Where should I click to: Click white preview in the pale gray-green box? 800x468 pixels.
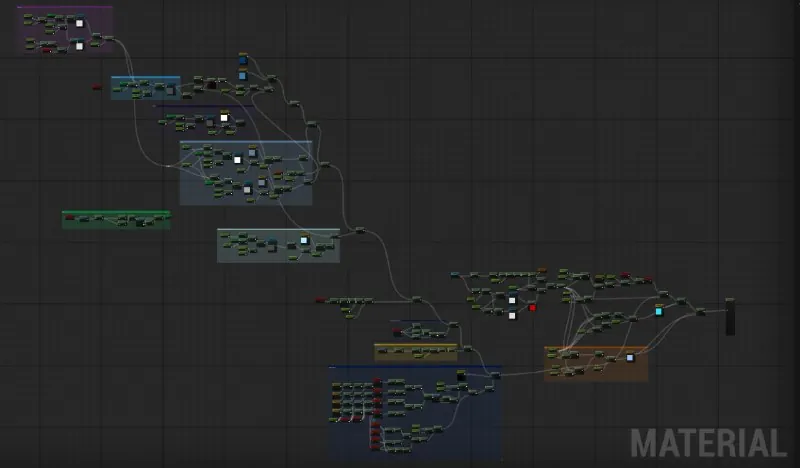click(x=304, y=239)
